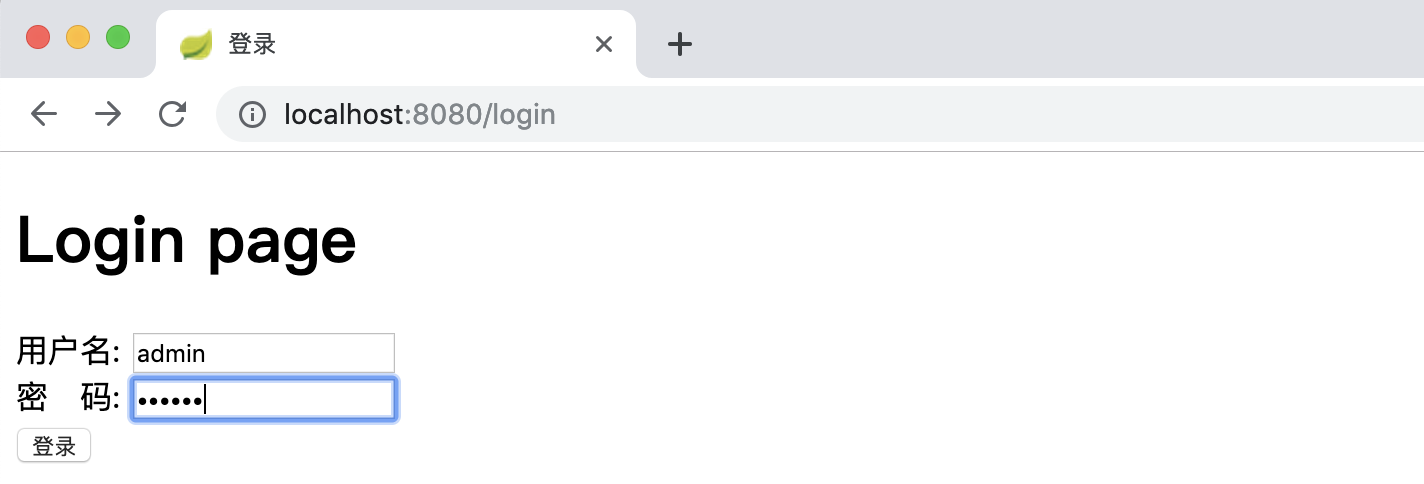Click the localhost:8080/login URL text
Screen dimensions: 1424x484
(x=419, y=115)
